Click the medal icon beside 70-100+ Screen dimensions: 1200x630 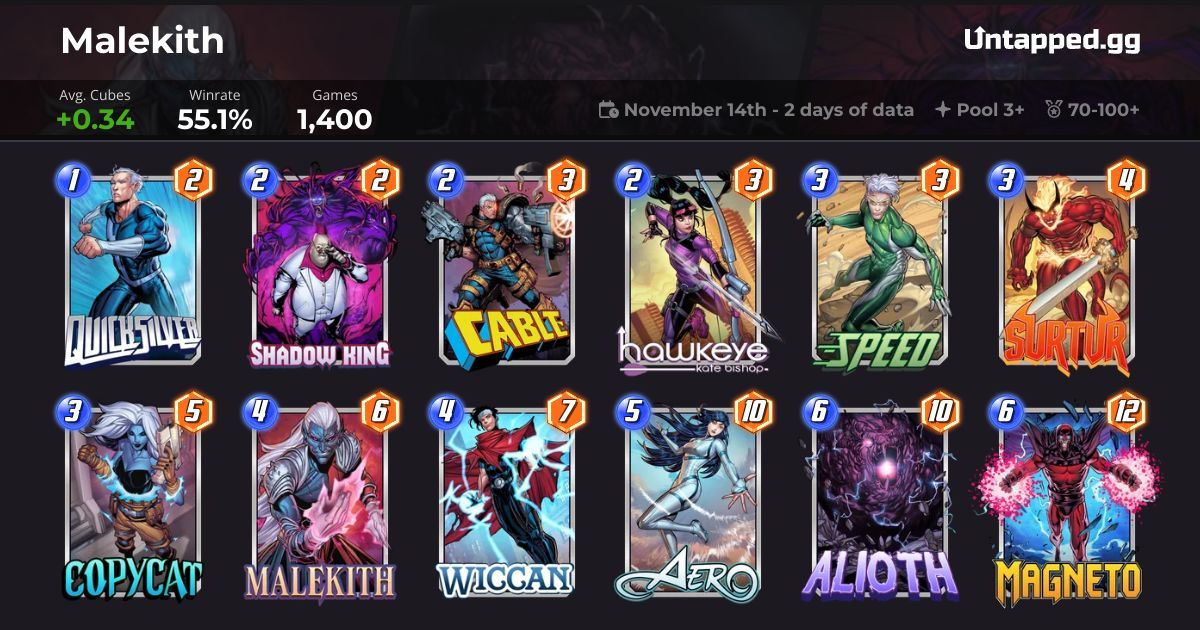tap(1052, 110)
